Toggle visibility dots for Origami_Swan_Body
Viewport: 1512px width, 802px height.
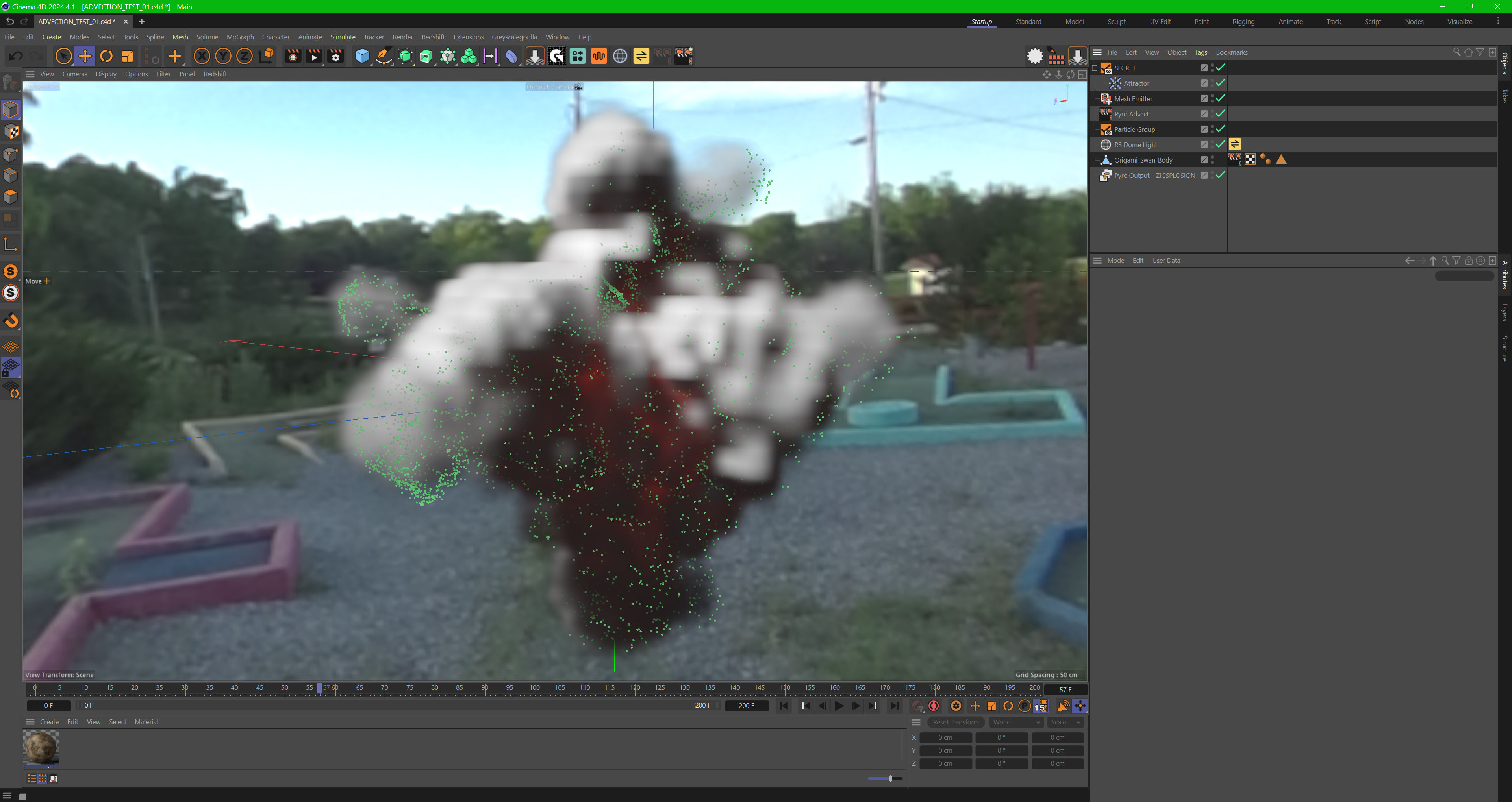[1212, 160]
